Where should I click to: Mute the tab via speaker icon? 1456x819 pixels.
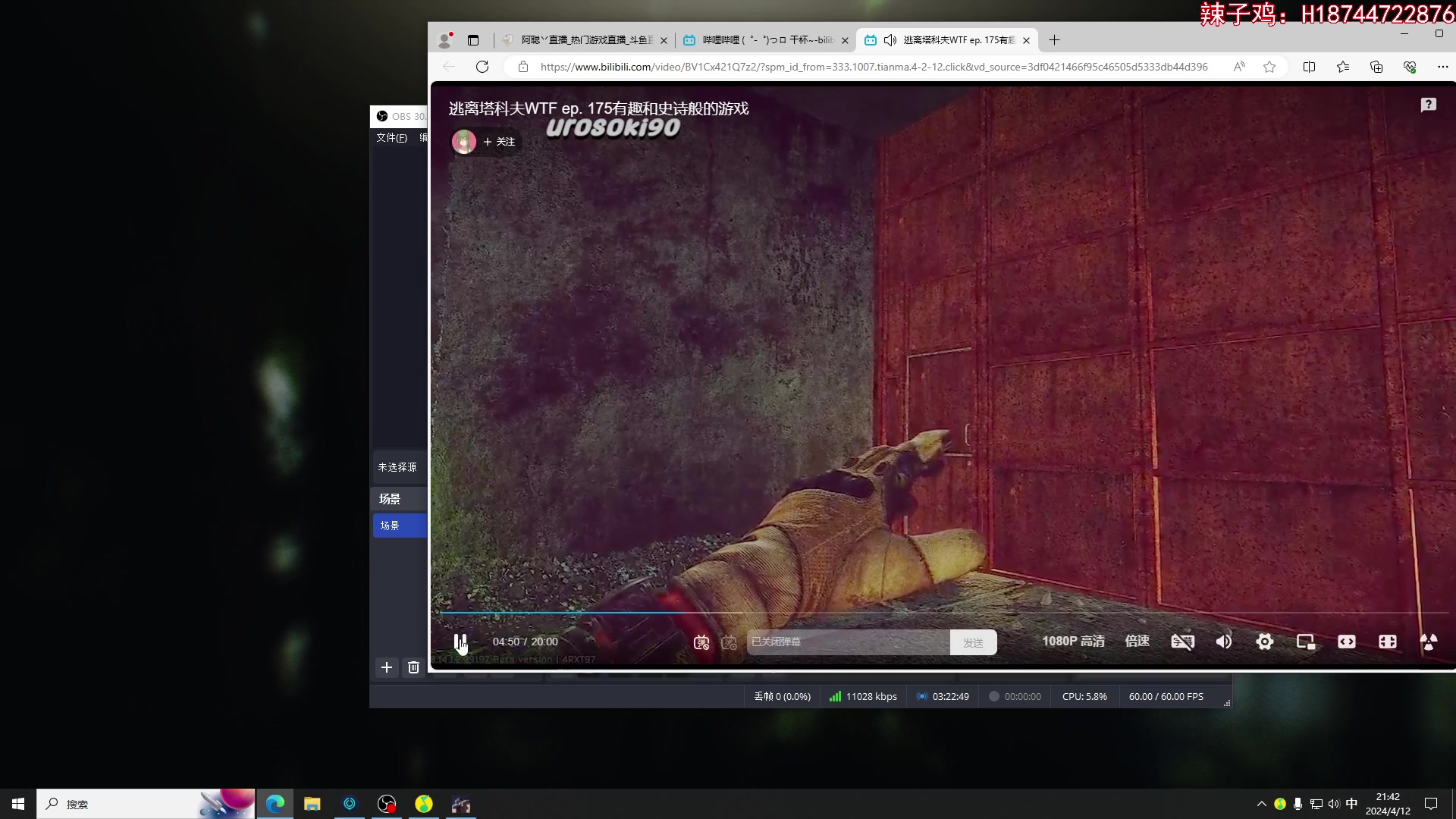click(x=890, y=40)
